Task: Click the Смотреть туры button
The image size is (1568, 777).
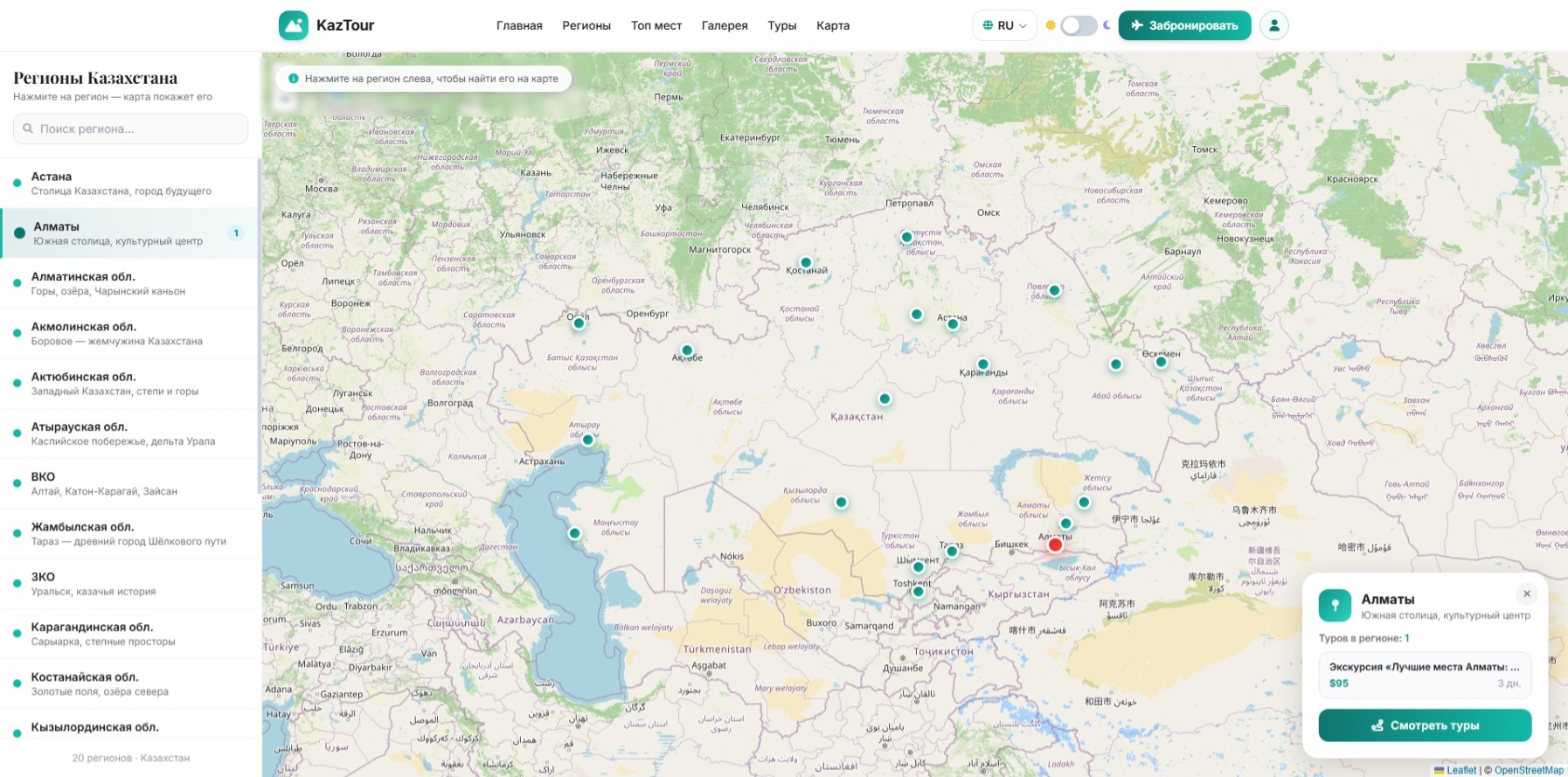Action: 1425,725
